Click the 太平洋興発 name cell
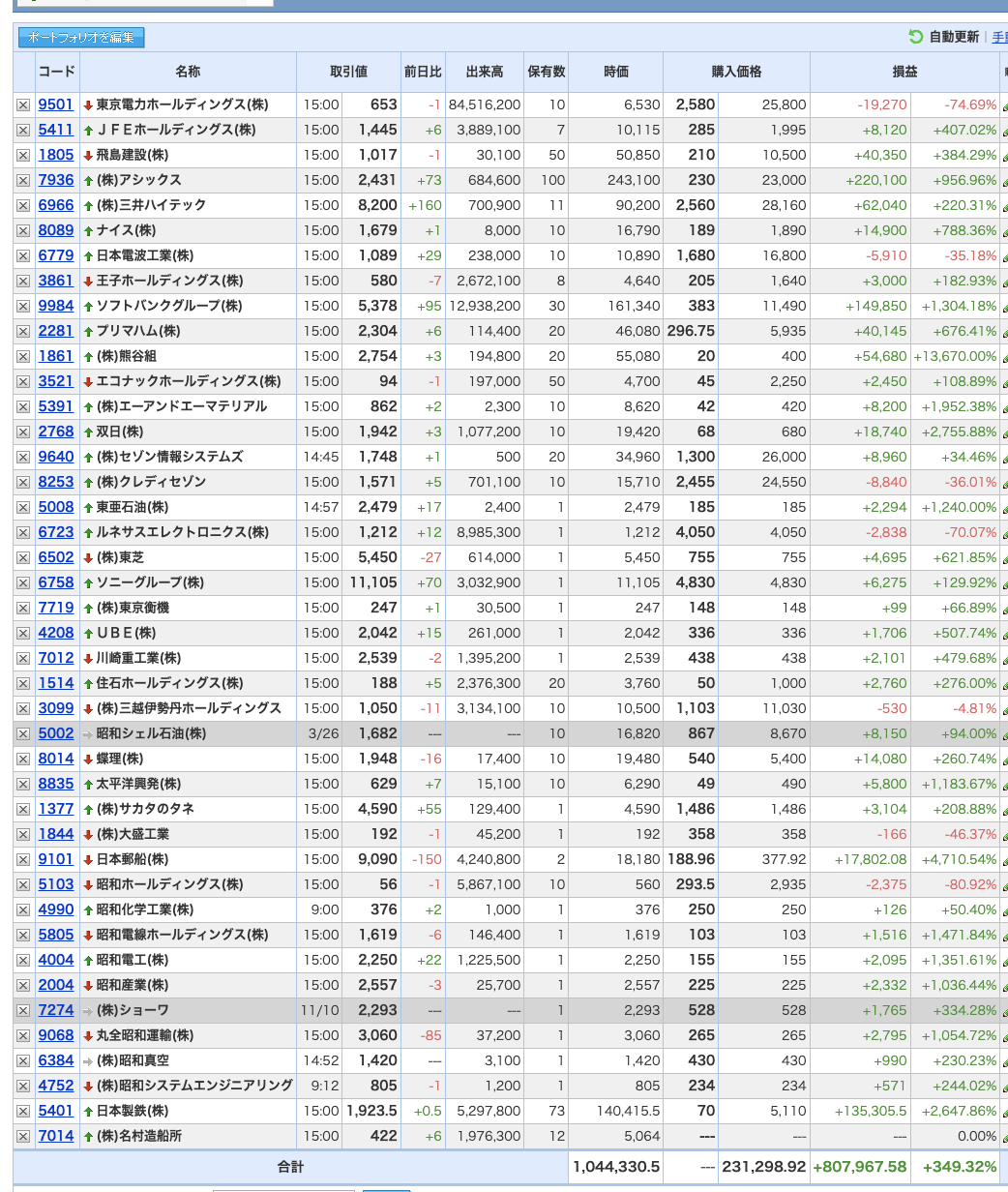Image resolution: width=1008 pixels, height=1192 pixels. tap(188, 784)
